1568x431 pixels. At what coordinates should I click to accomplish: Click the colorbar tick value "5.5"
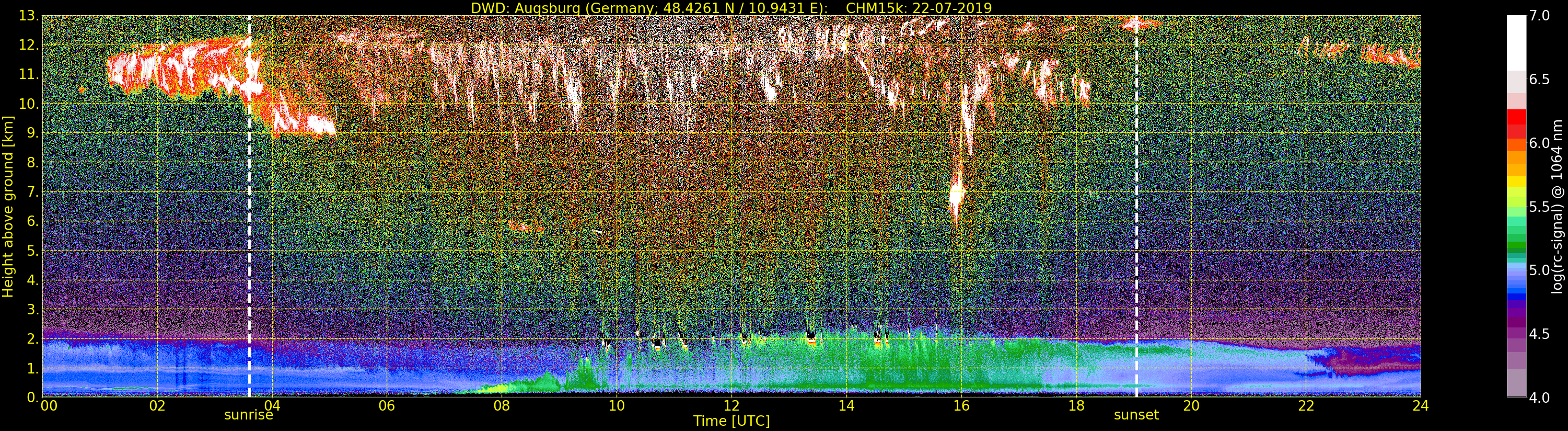tap(1539, 207)
